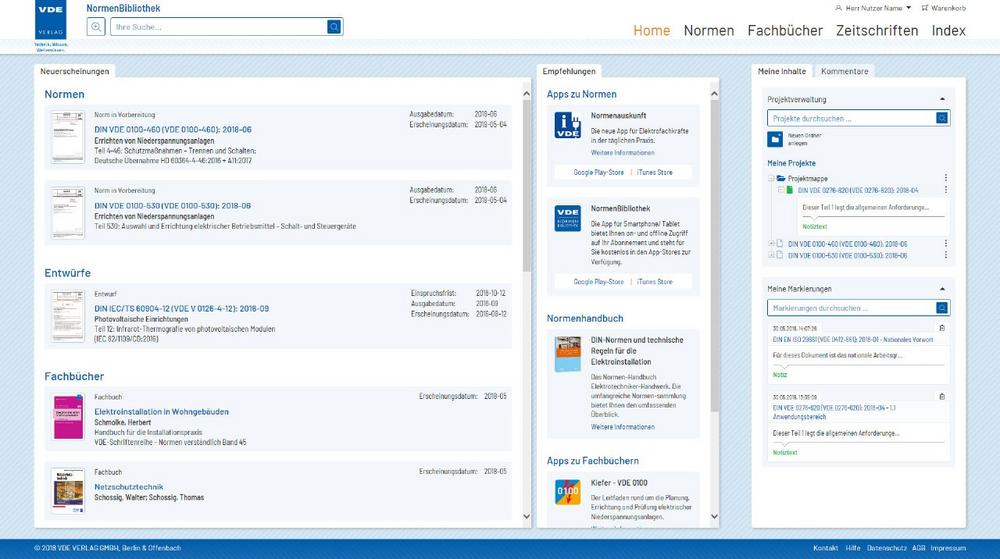1000x559 pixels.
Task: Open Zeitschriften in the main navigation
Action: click(876, 30)
